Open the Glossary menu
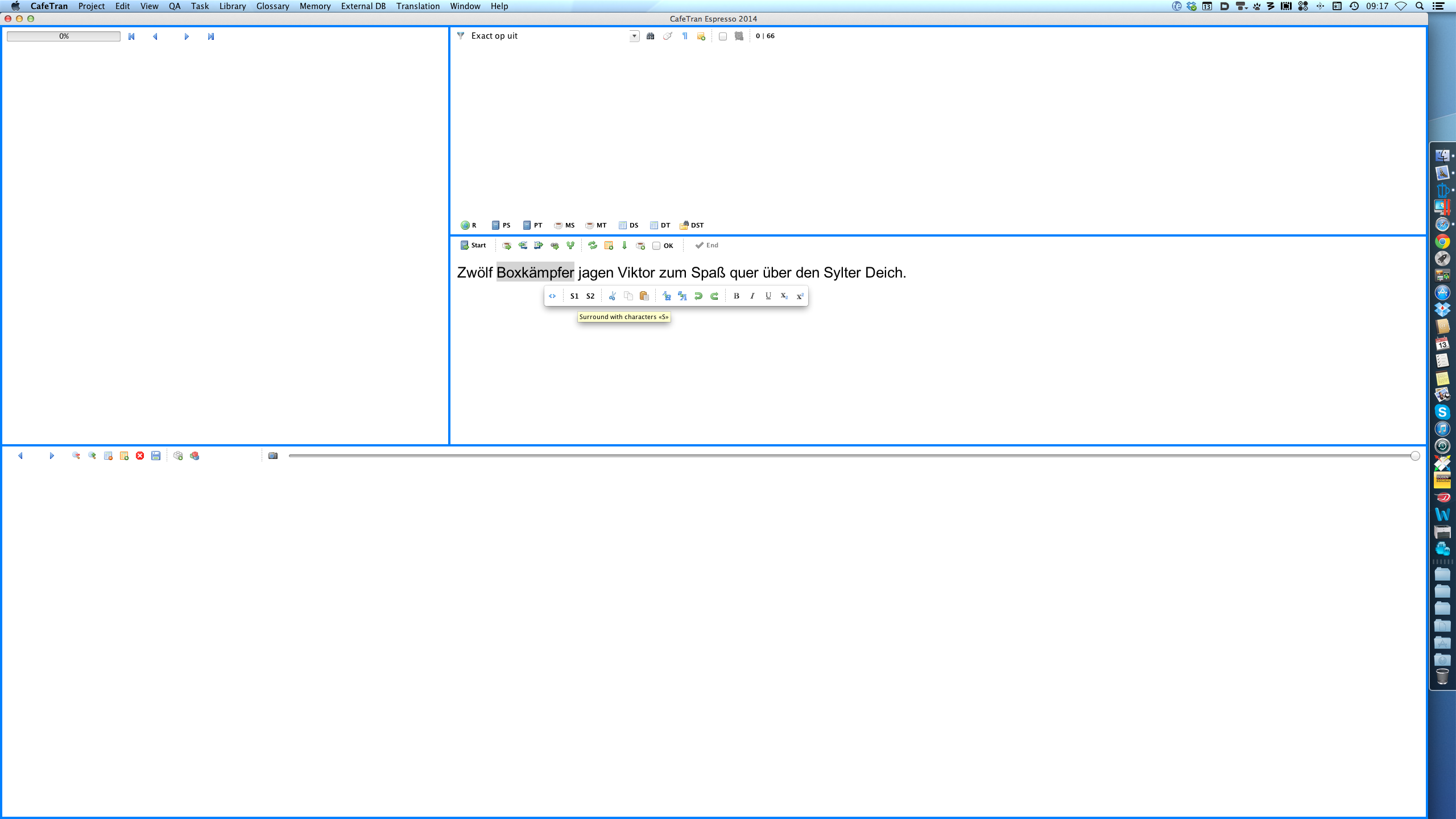 pos(272,6)
